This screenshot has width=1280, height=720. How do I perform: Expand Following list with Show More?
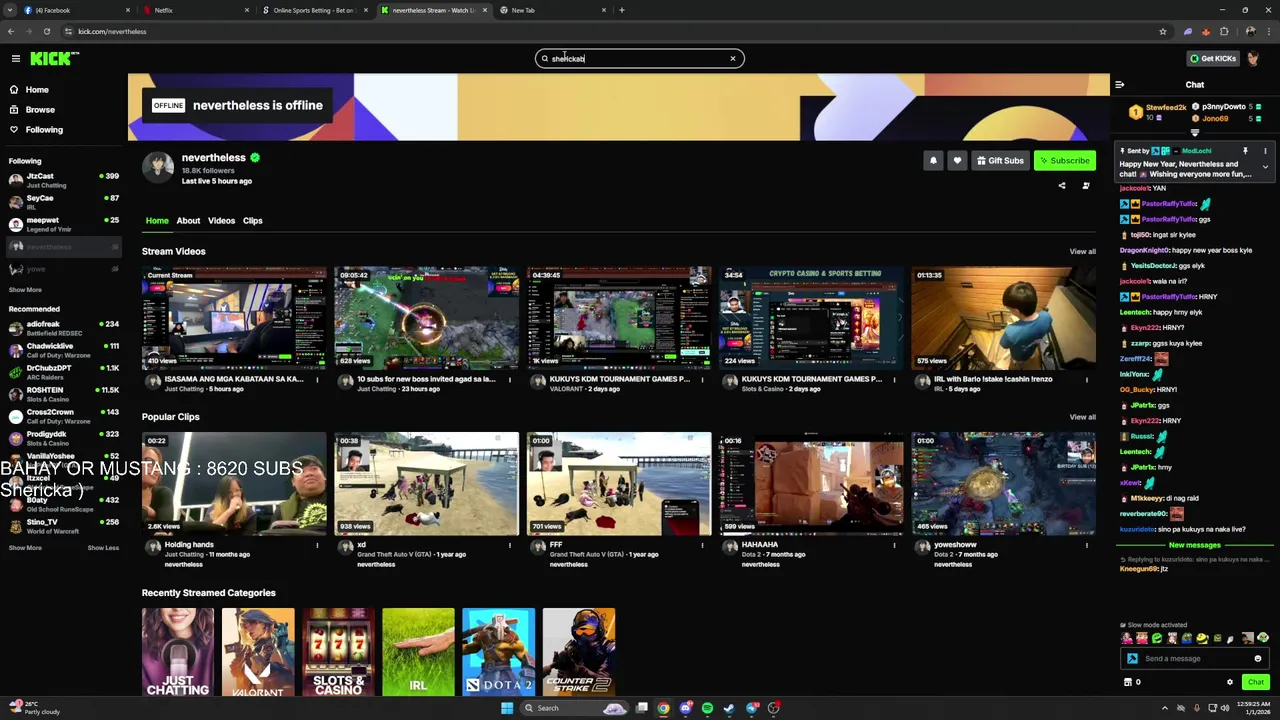point(25,290)
